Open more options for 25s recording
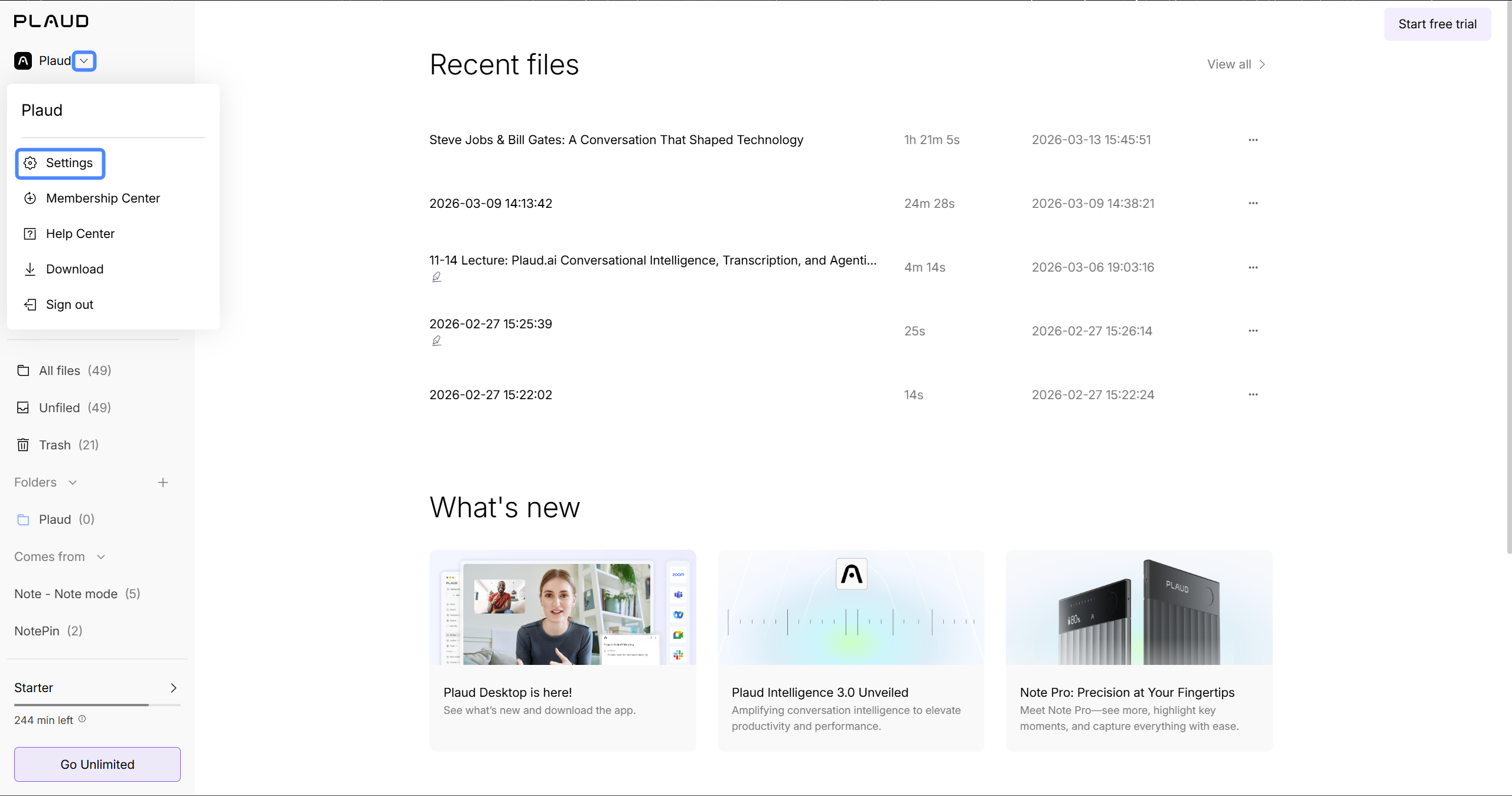 tap(1253, 331)
